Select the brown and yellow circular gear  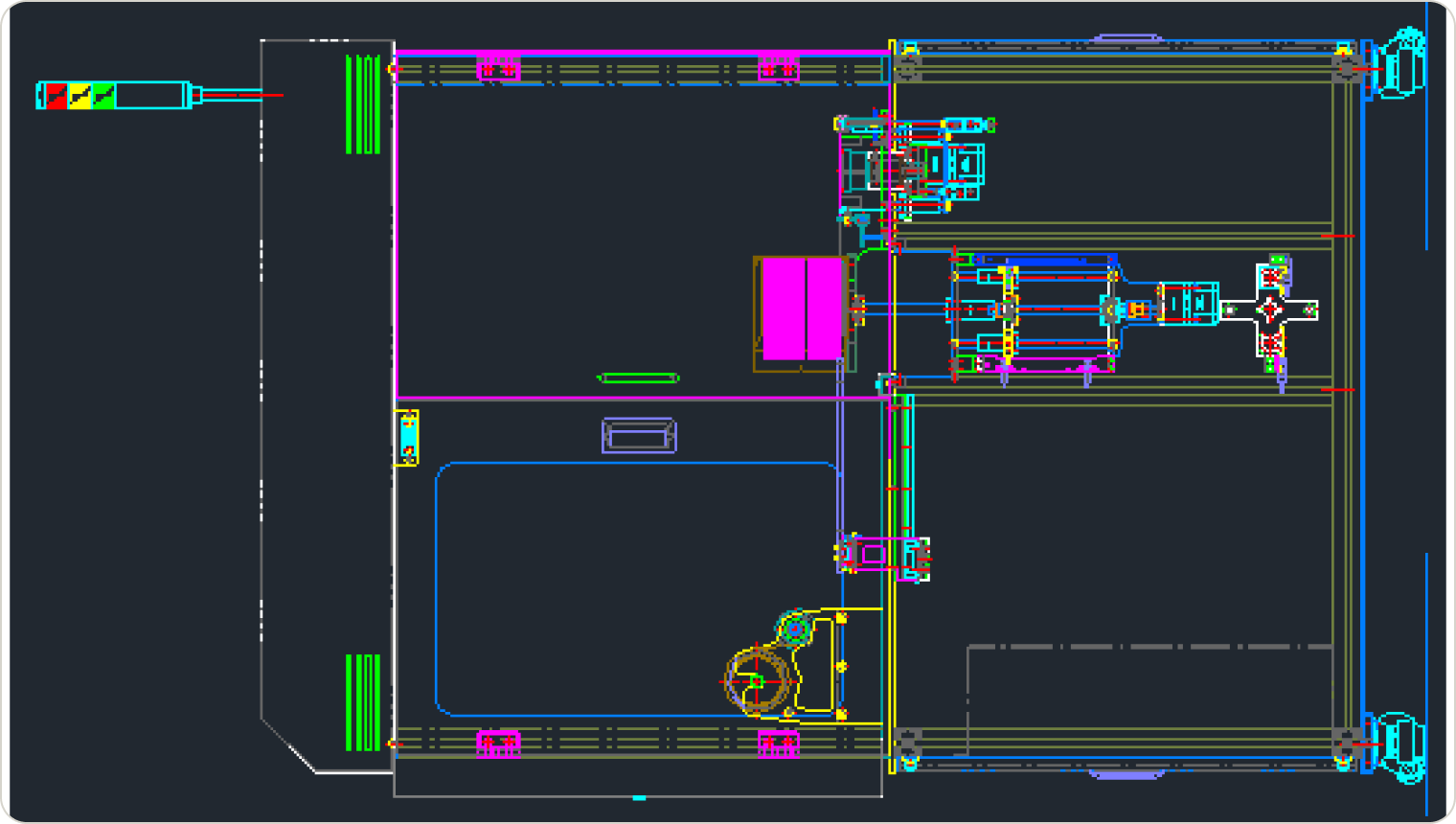coord(757,681)
